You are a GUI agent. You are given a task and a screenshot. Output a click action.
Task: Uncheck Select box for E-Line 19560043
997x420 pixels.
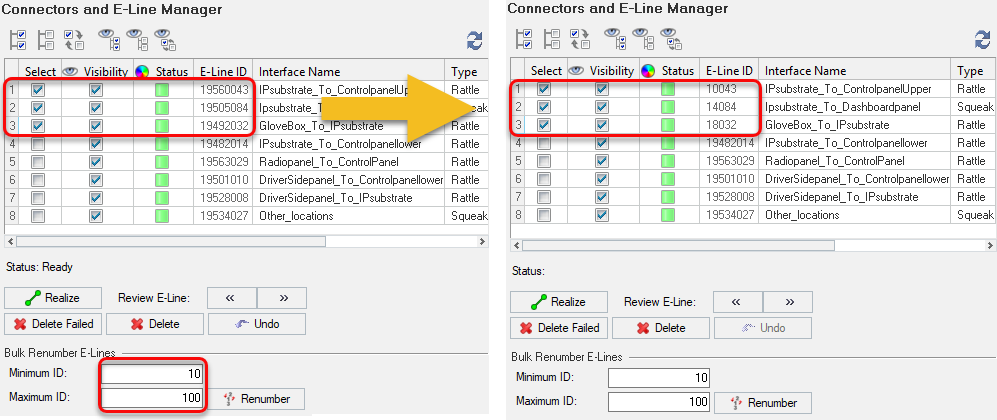38,90
